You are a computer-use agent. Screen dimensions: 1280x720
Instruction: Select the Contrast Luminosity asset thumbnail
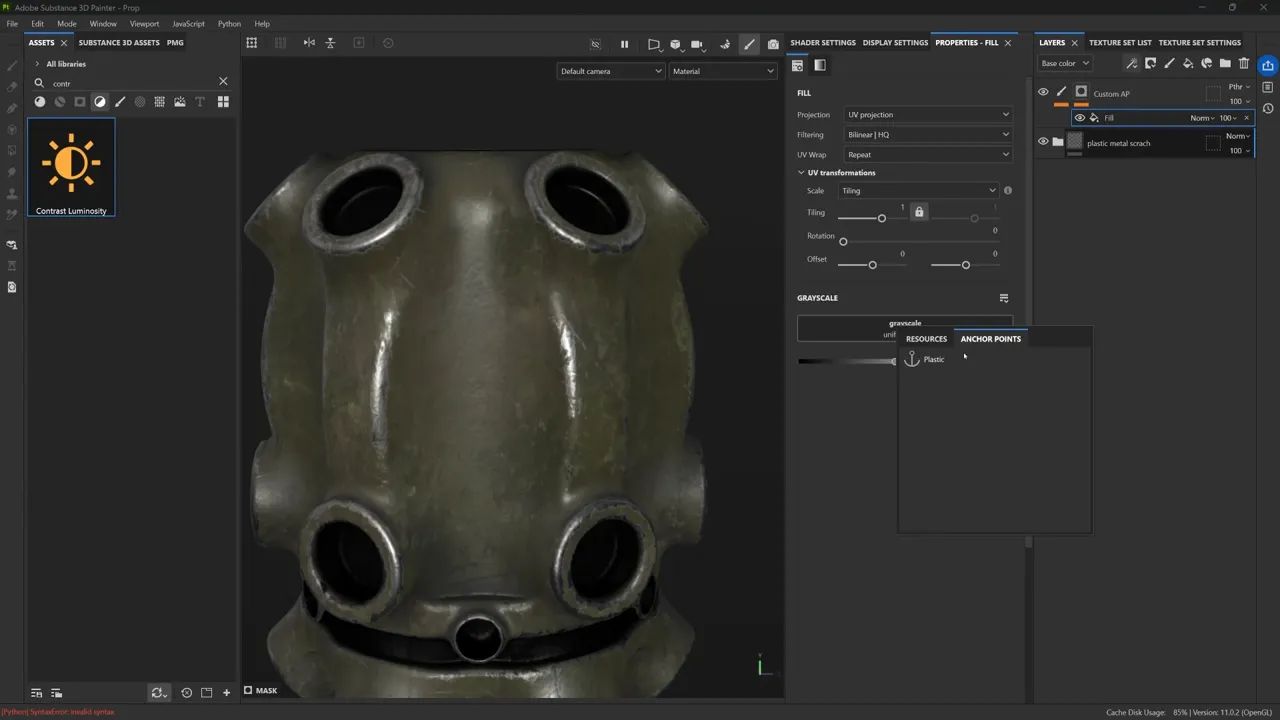point(71,166)
